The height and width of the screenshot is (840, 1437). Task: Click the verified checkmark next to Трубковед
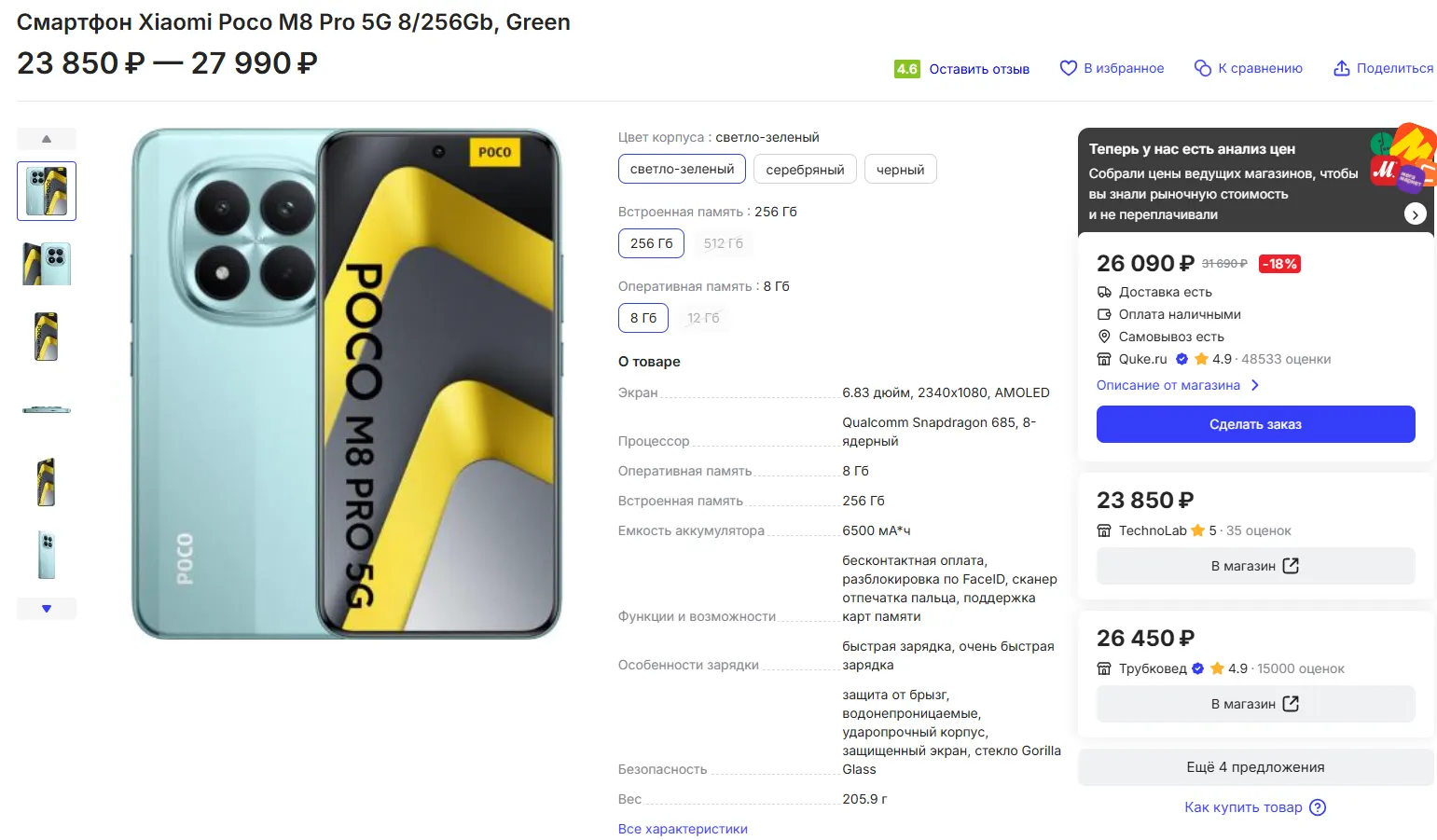1197,668
